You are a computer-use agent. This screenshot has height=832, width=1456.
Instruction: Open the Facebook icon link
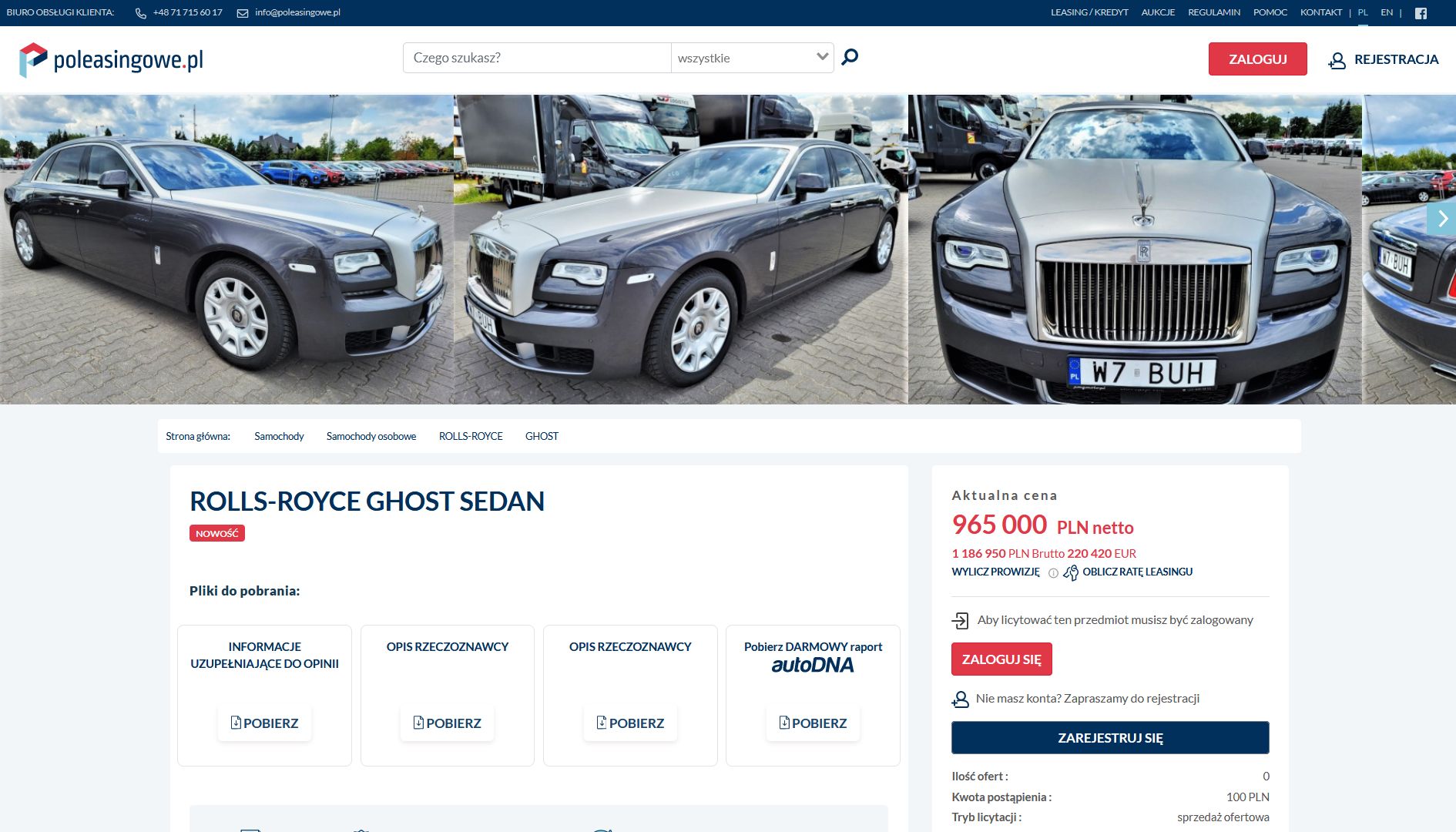pyautogui.click(x=1421, y=13)
